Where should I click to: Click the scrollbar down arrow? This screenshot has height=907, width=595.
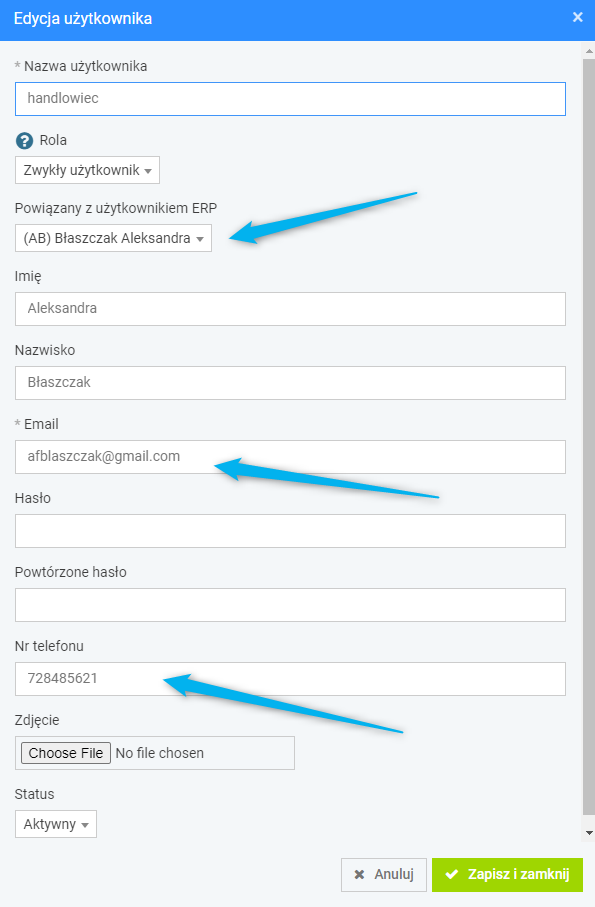(x=589, y=833)
